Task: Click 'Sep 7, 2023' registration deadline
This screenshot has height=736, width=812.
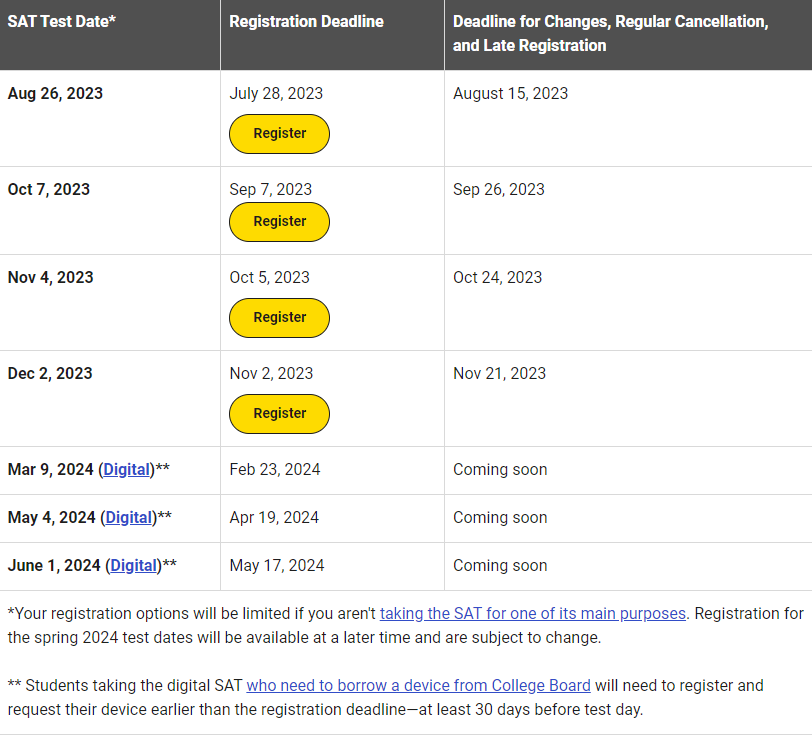Action: (x=271, y=189)
